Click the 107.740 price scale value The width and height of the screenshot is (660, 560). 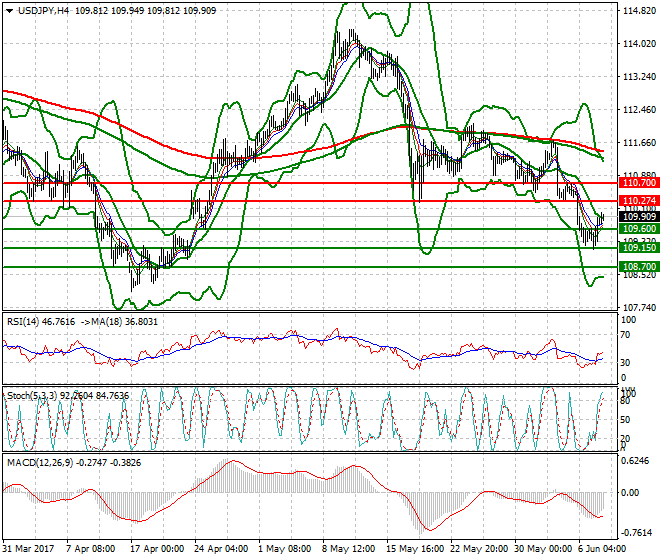pos(636,308)
